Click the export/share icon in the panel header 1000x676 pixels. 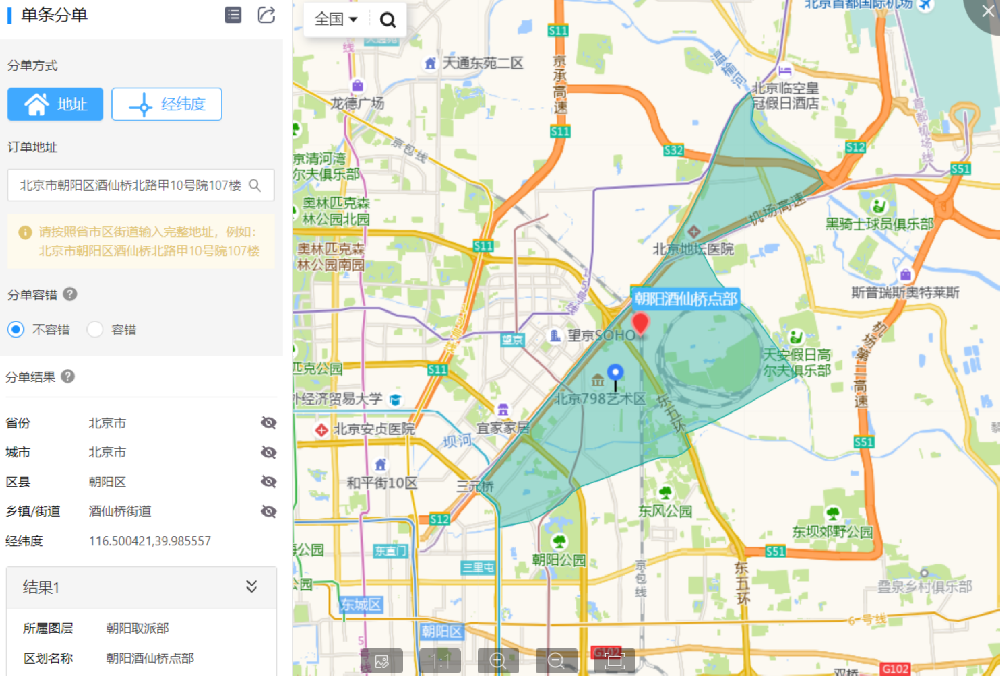266,15
